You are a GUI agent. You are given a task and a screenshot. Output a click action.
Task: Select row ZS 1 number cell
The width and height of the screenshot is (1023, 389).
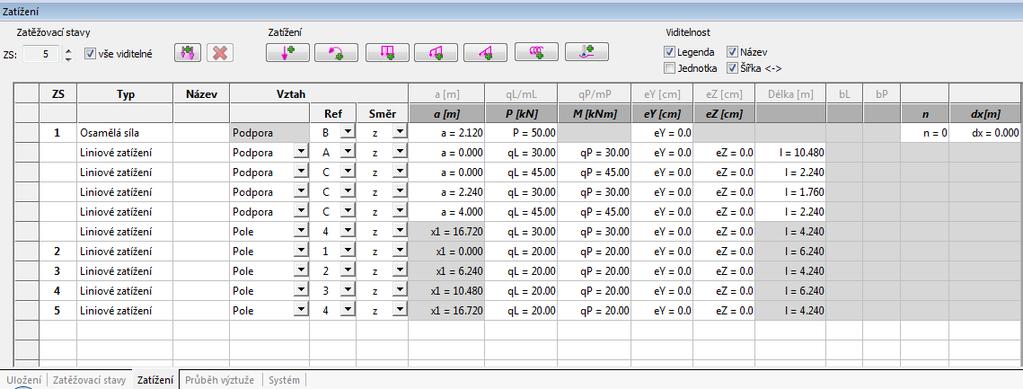click(58, 132)
